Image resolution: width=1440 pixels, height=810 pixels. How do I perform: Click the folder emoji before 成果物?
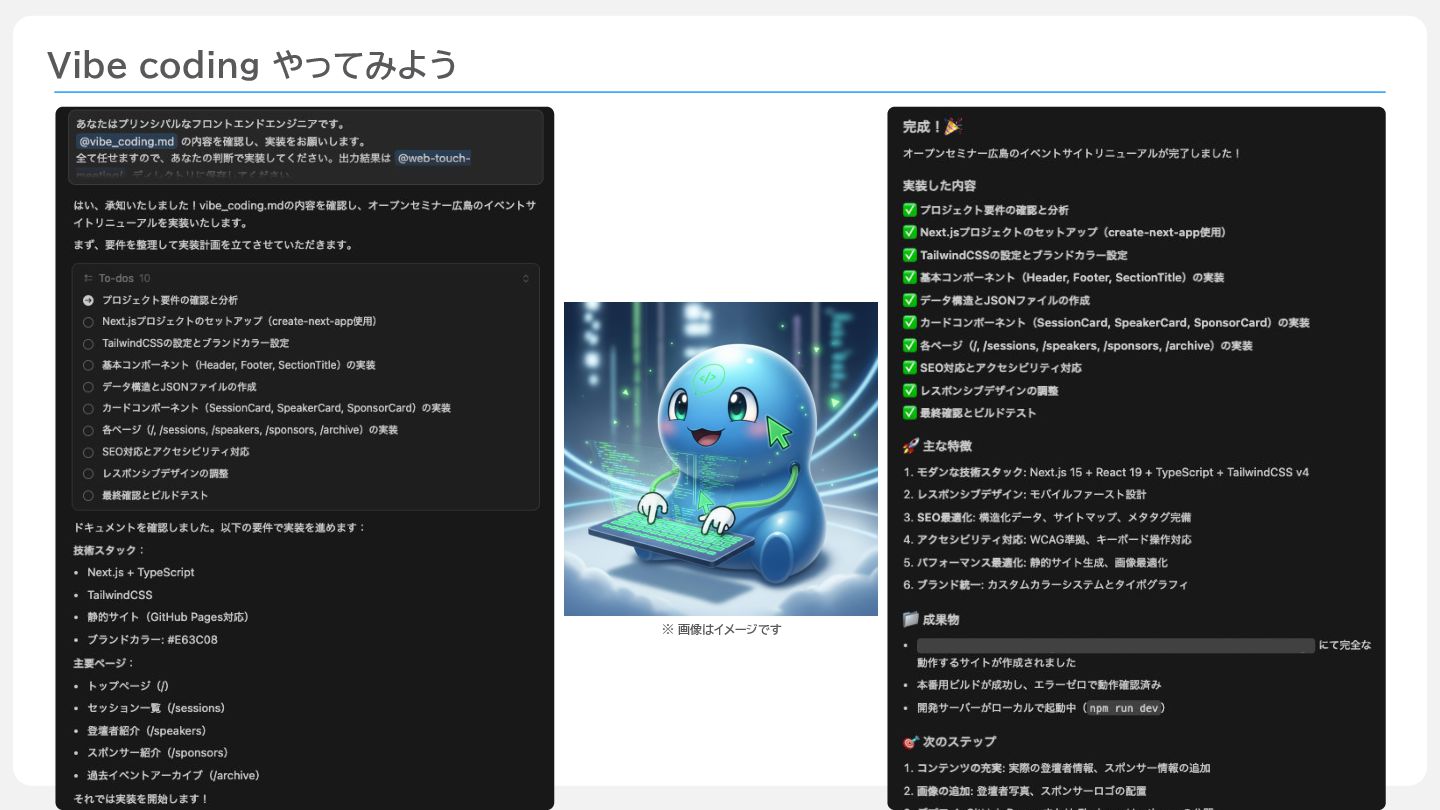pos(910,620)
